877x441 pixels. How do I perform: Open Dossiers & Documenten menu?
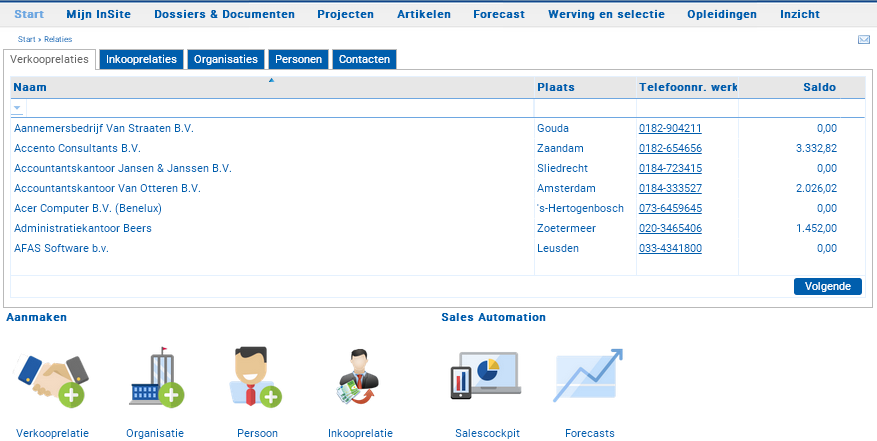(224, 15)
